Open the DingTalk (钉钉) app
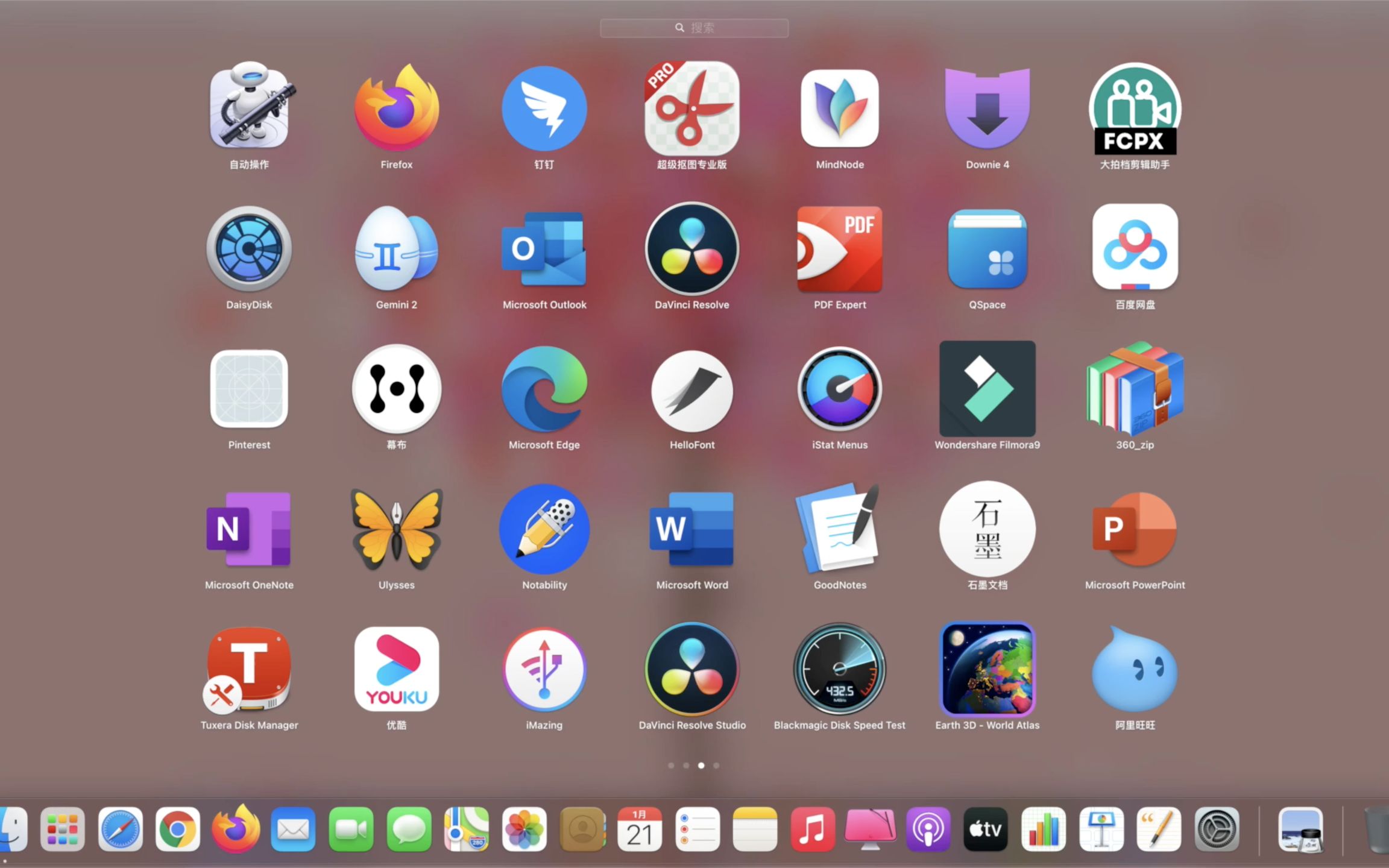 (544, 108)
